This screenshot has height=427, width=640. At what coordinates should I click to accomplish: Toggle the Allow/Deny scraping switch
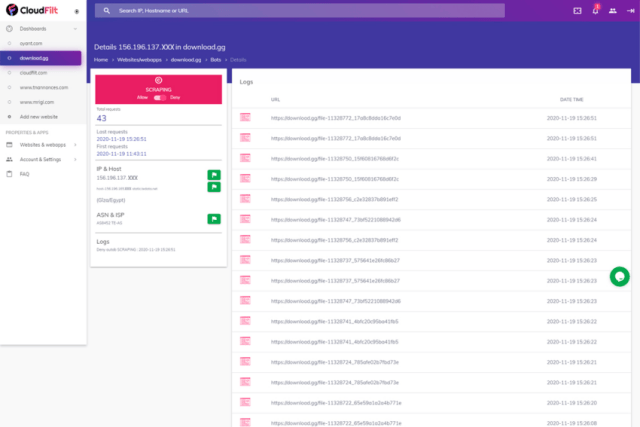click(157, 98)
